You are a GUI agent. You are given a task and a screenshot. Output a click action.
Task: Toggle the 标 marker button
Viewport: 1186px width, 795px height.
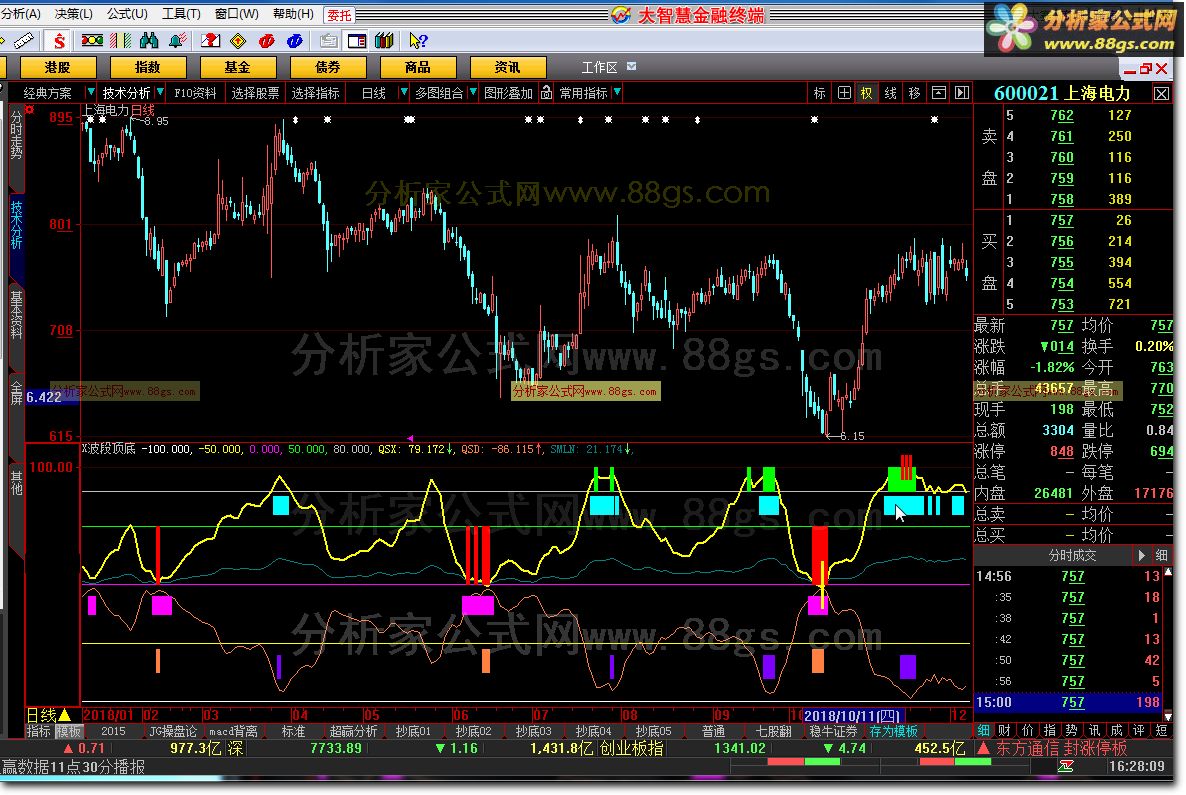click(819, 93)
